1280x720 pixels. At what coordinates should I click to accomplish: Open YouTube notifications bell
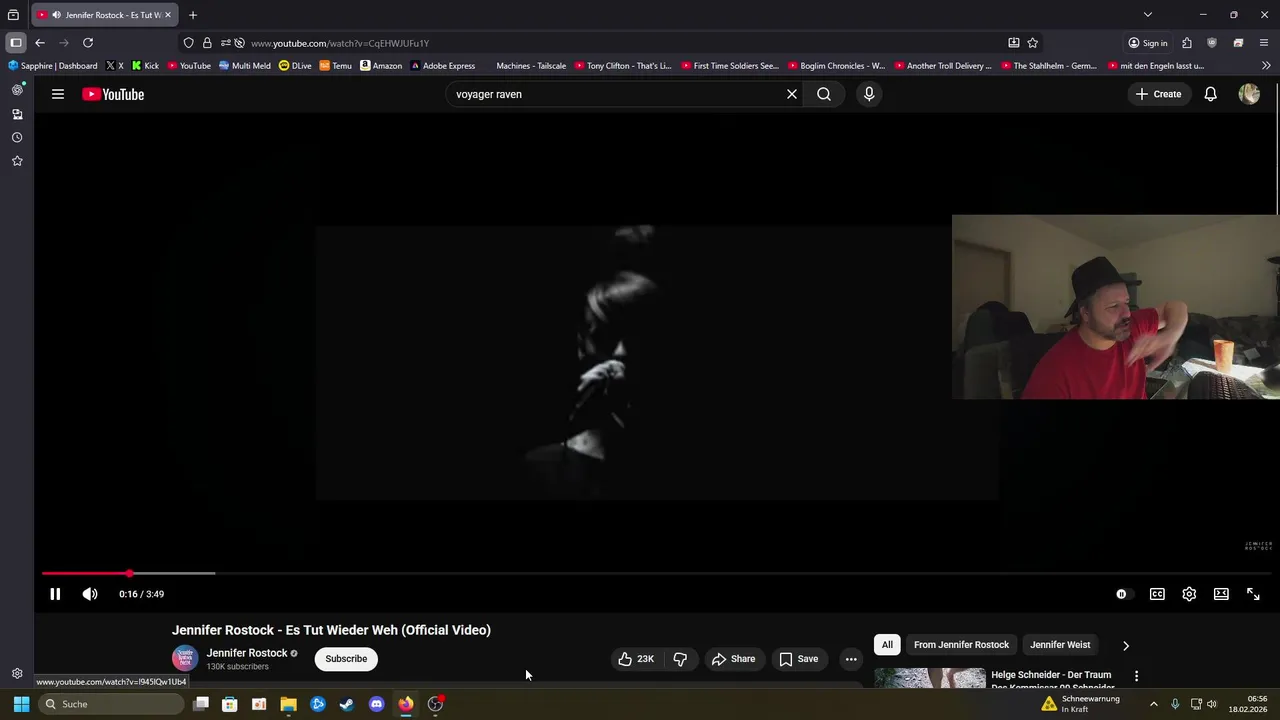coord(1210,94)
